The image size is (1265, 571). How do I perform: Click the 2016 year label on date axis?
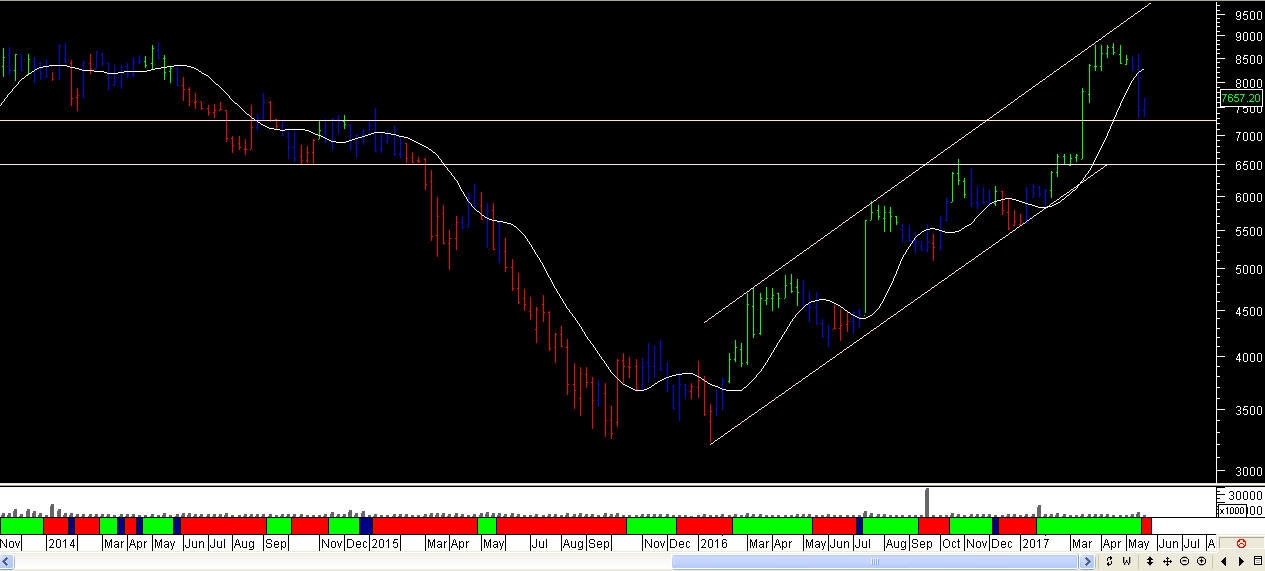(714, 544)
